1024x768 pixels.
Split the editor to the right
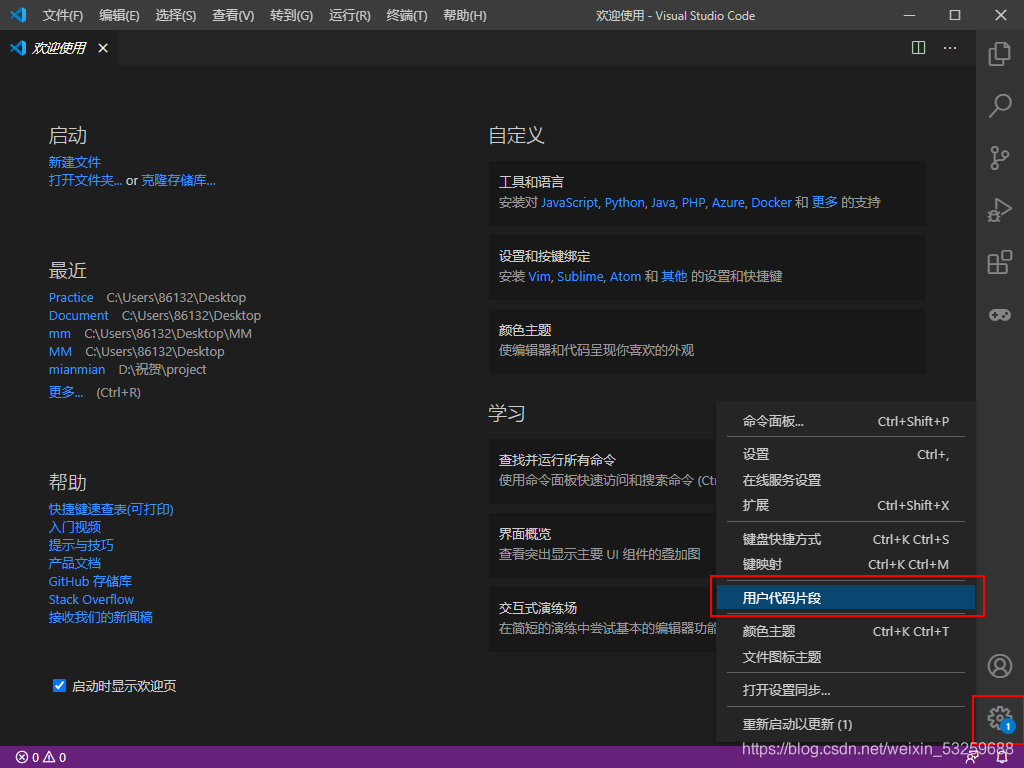pyautogui.click(x=918, y=48)
